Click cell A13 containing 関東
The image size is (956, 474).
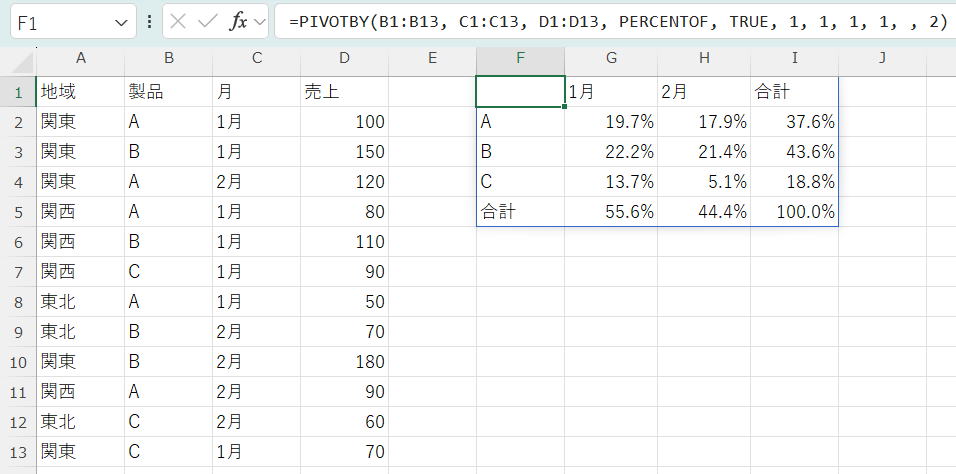(x=80, y=453)
